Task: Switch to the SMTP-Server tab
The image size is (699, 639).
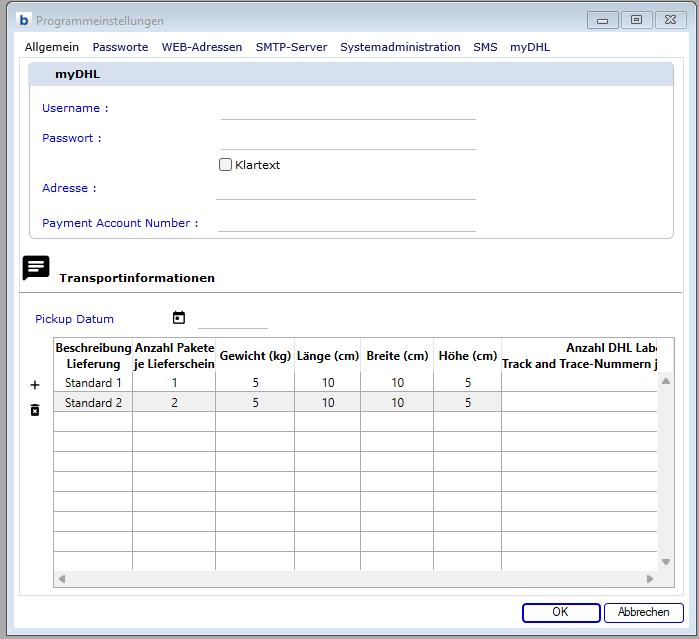Action: pyautogui.click(x=291, y=47)
